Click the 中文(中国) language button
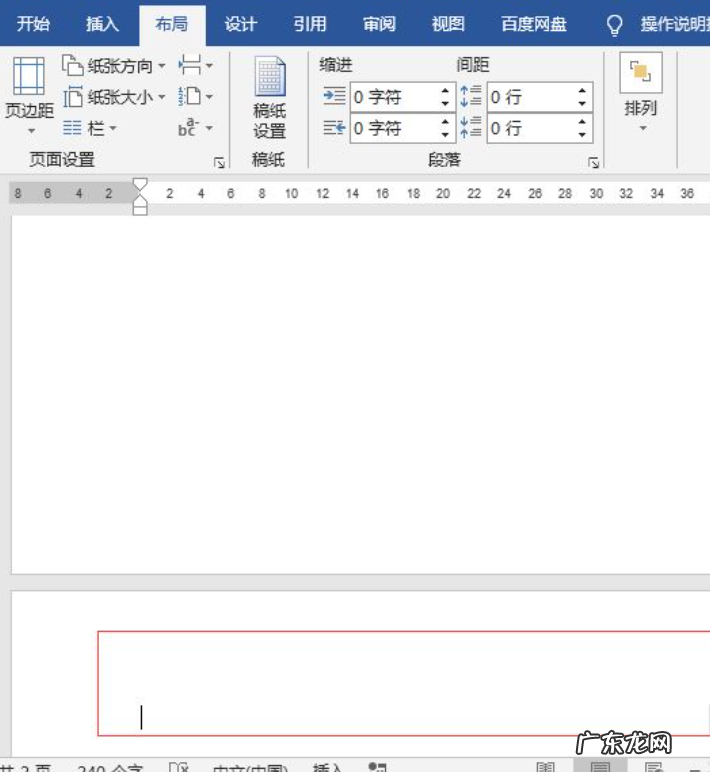Viewport: 710px width, 772px height. tap(249, 768)
